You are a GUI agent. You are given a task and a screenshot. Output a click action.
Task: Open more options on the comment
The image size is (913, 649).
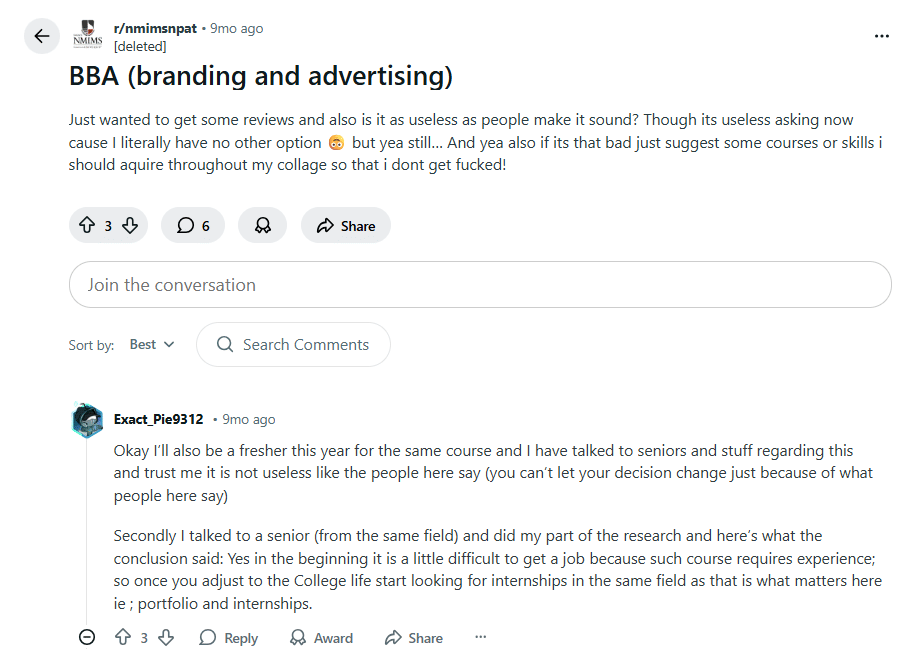point(481,637)
